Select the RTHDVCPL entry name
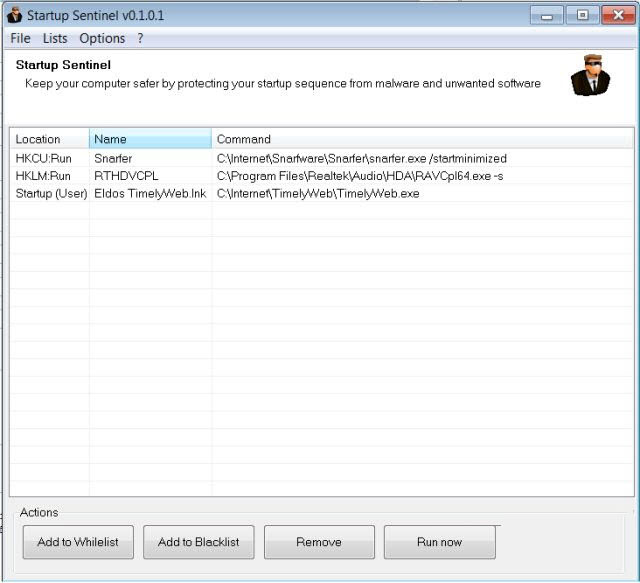 pyautogui.click(x=126, y=176)
